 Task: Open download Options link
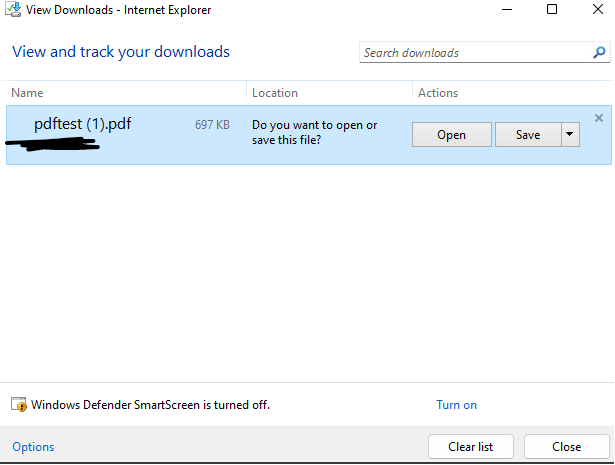(x=33, y=447)
